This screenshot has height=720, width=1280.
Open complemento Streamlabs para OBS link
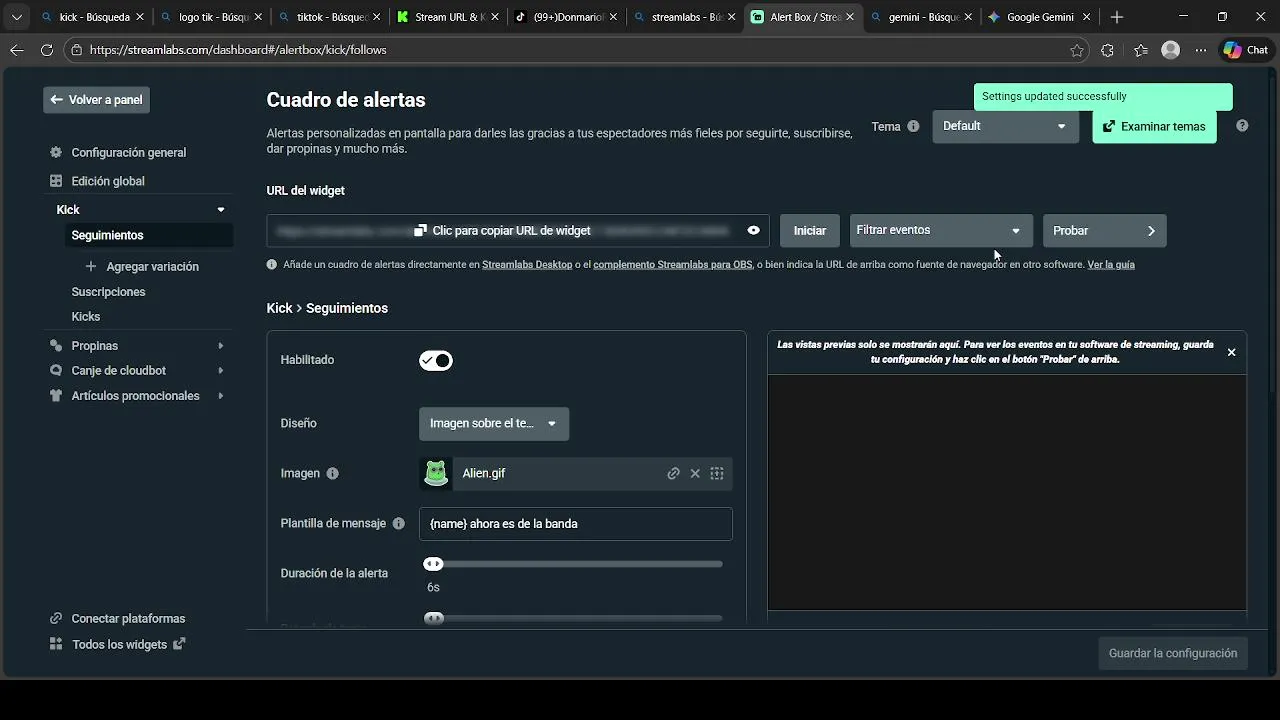point(673,265)
